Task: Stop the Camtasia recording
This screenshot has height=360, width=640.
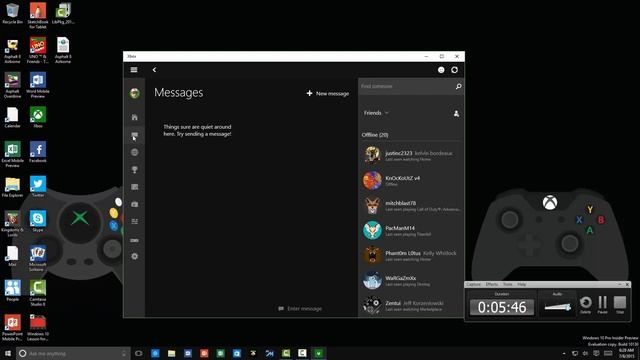Action: tap(620, 304)
